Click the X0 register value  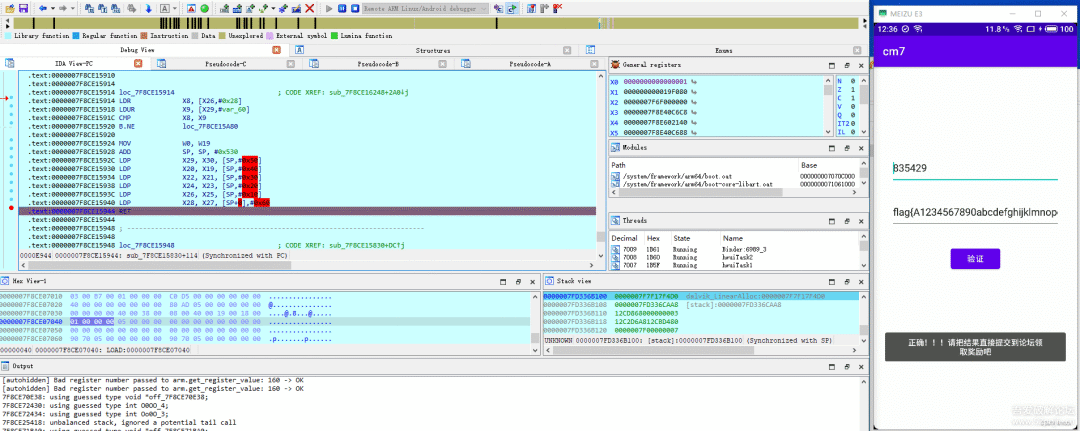click(x=654, y=81)
